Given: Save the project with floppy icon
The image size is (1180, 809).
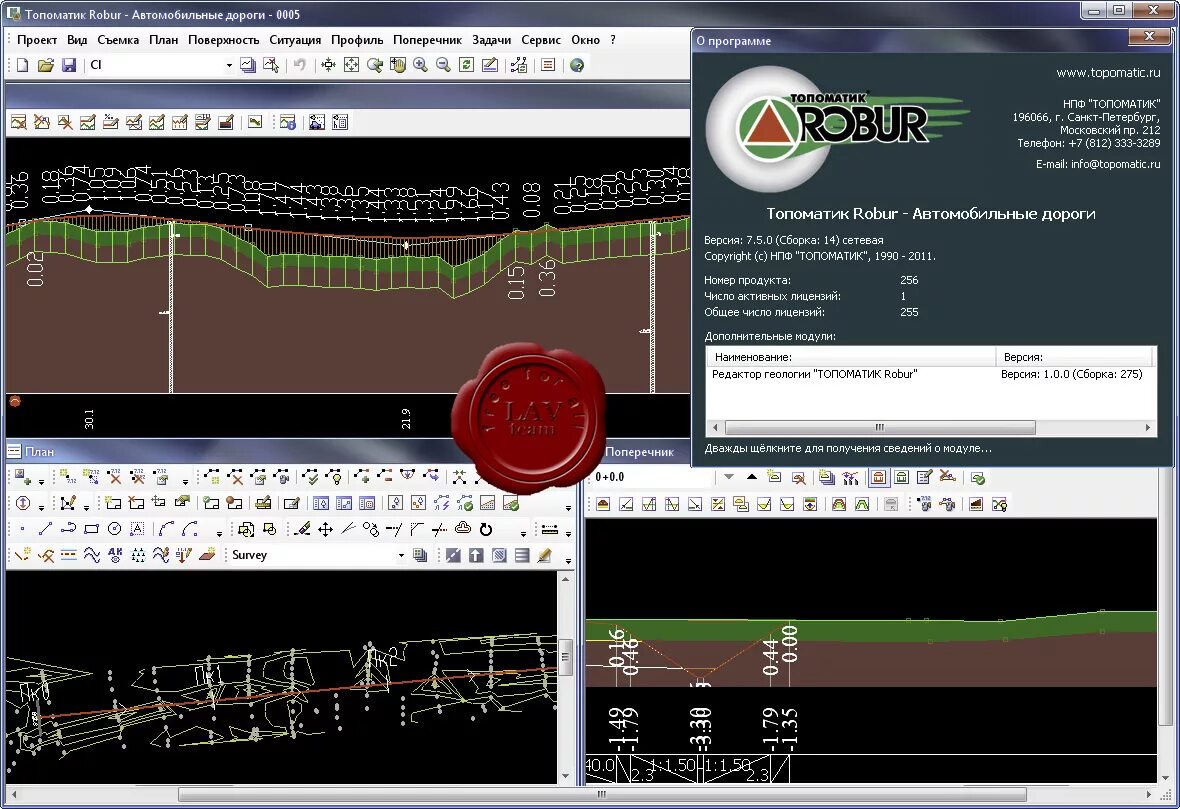Looking at the screenshot, I should [x=68, y=65].
